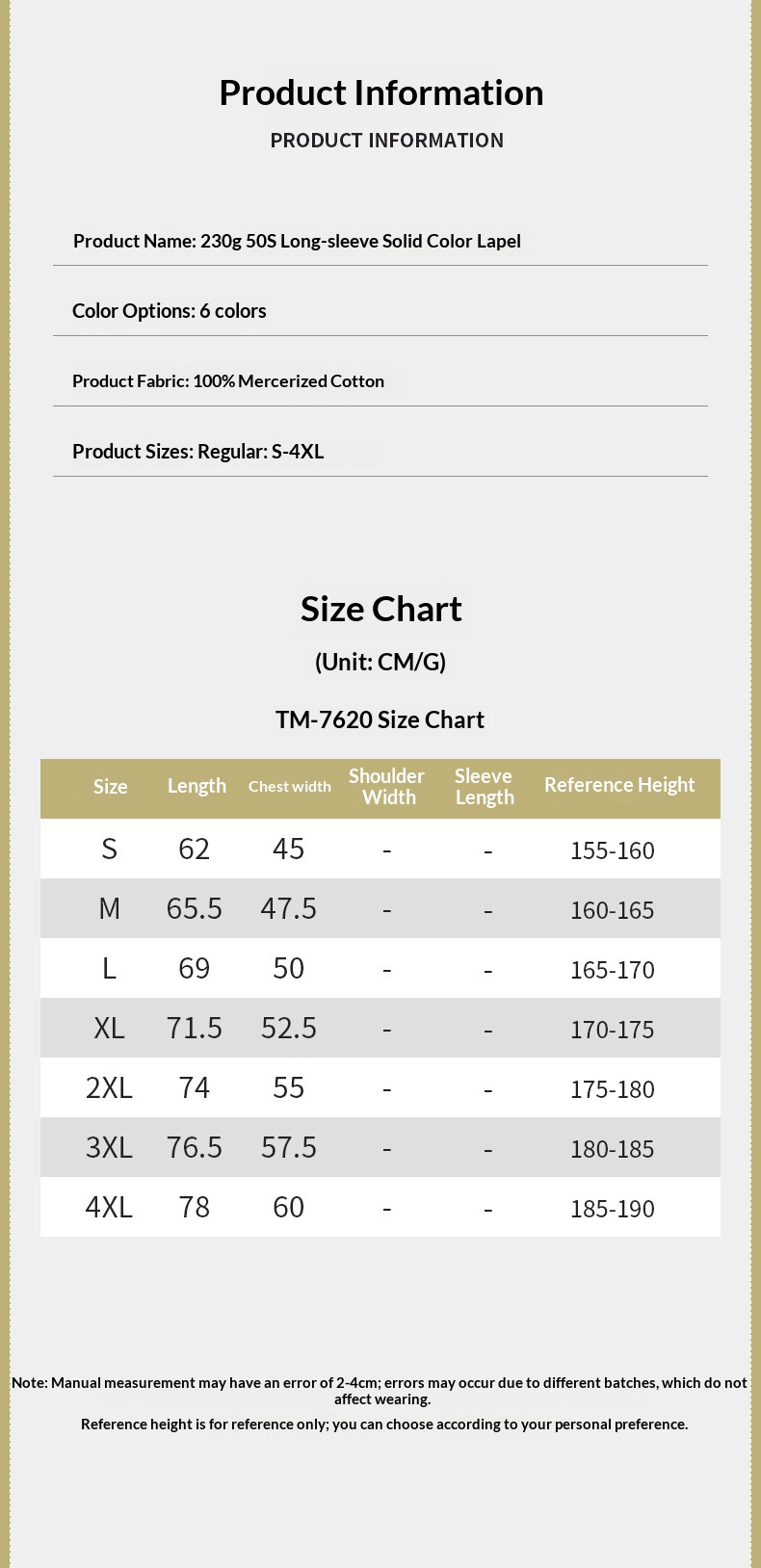Image resolution: width=761 pixels, height=1568 pixels.
Task: Click the "4XL" size row label
Action: point(109,1207)
